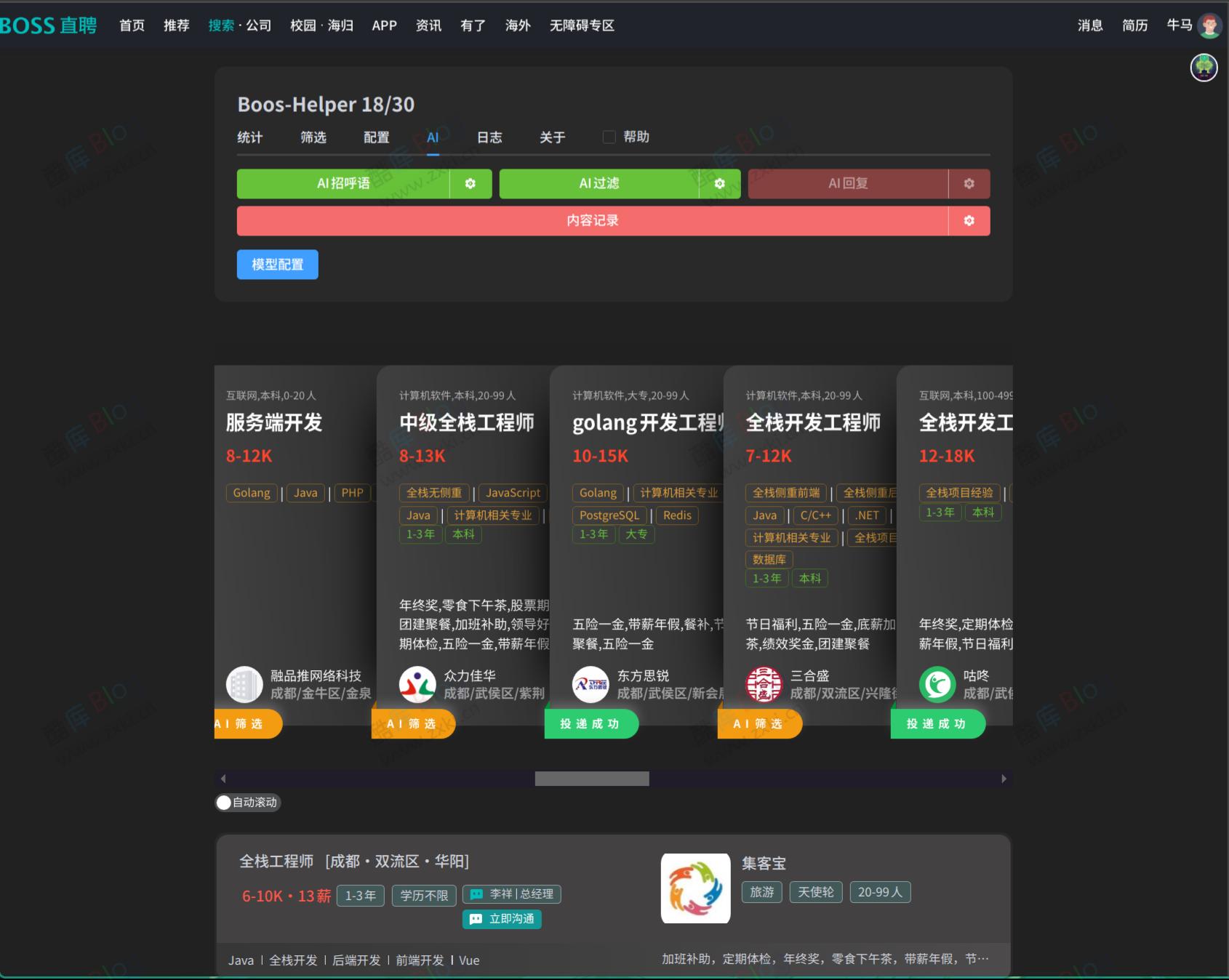Click the 咕咚 company logo on its card
1229x980 pixels.
point(938,684)
